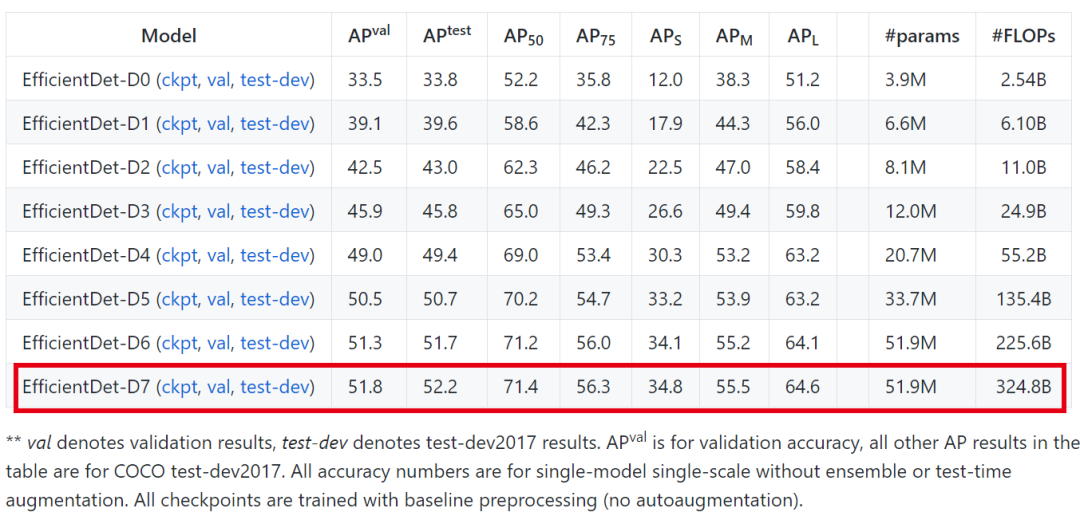The image size is (1080, 516).
Task: Click the EfficientDet-D4 val link
Action: (x=219, y=255)
